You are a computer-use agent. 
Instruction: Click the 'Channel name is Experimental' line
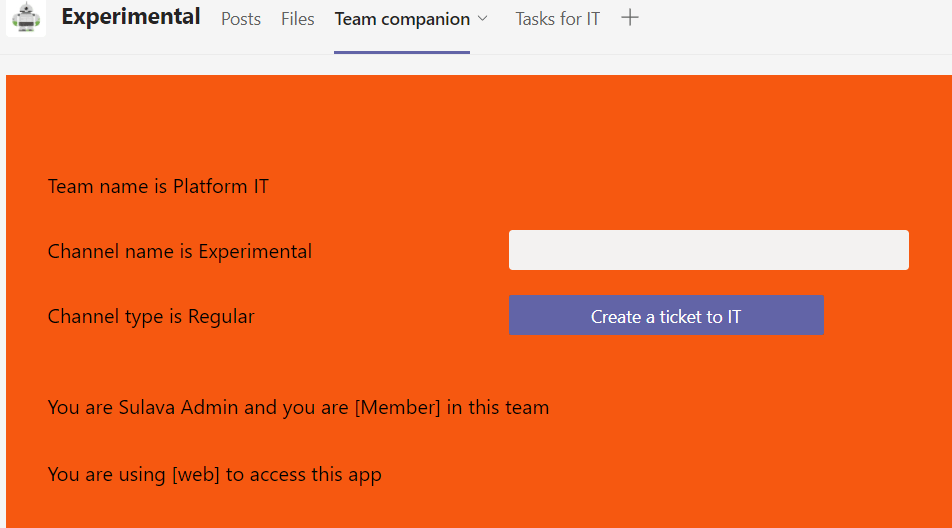click(180, 251)
